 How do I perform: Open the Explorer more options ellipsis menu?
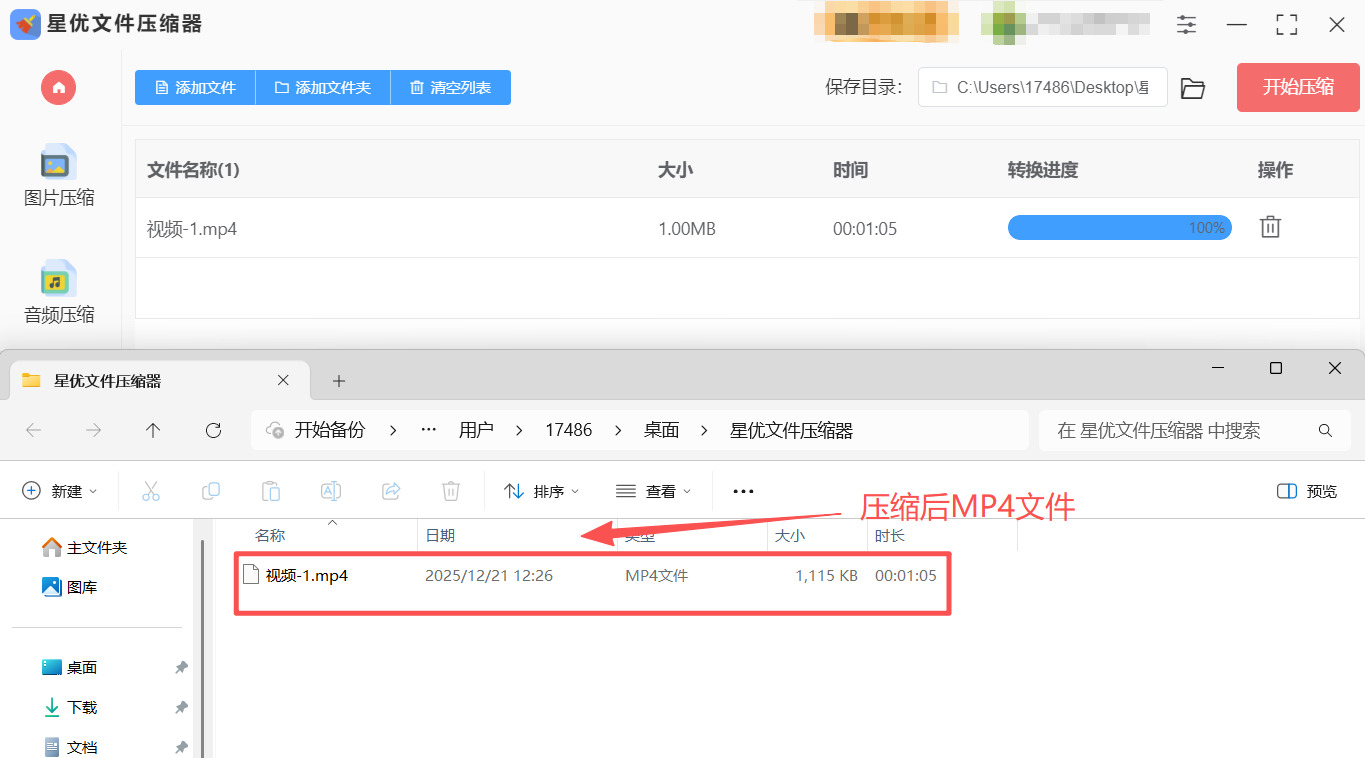click(743, 491)
